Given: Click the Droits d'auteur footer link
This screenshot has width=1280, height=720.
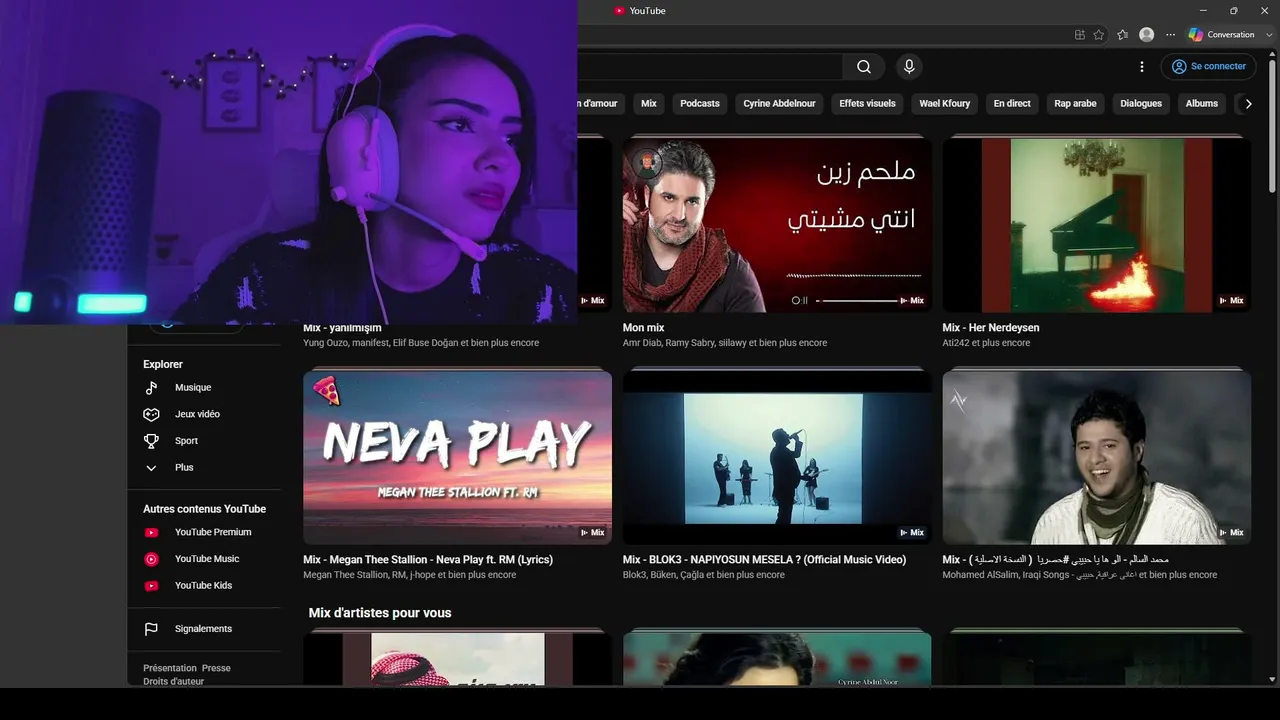Looking at the screenshot, I should point(173,681).
